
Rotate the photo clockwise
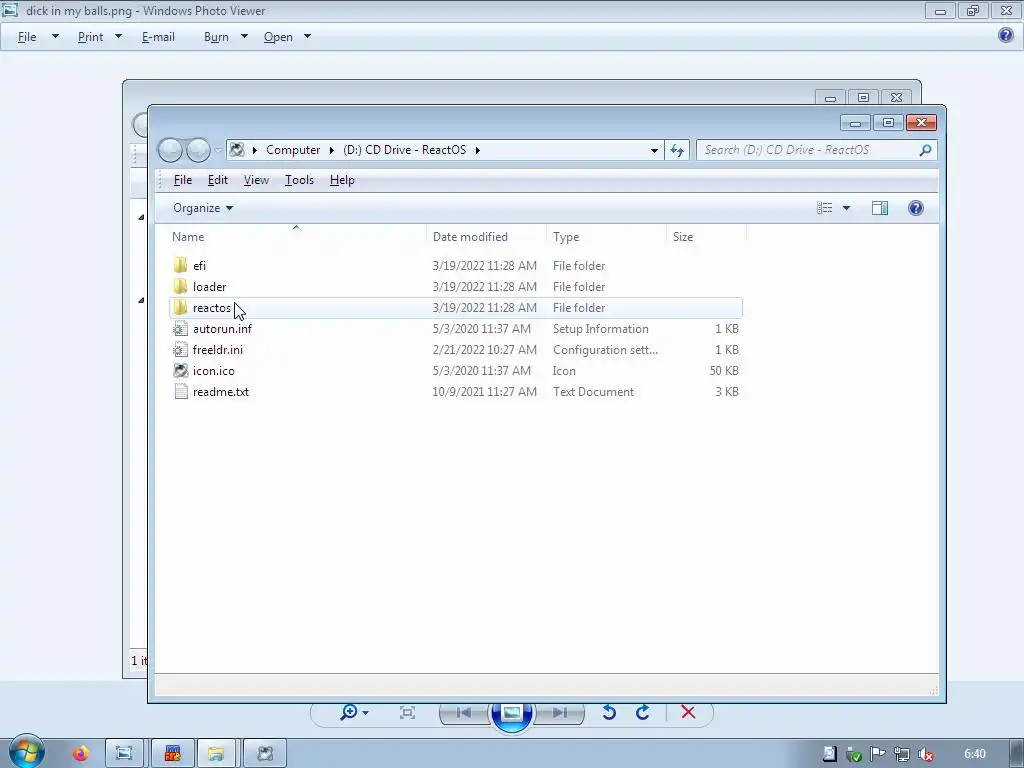click(x=643, y=712)
